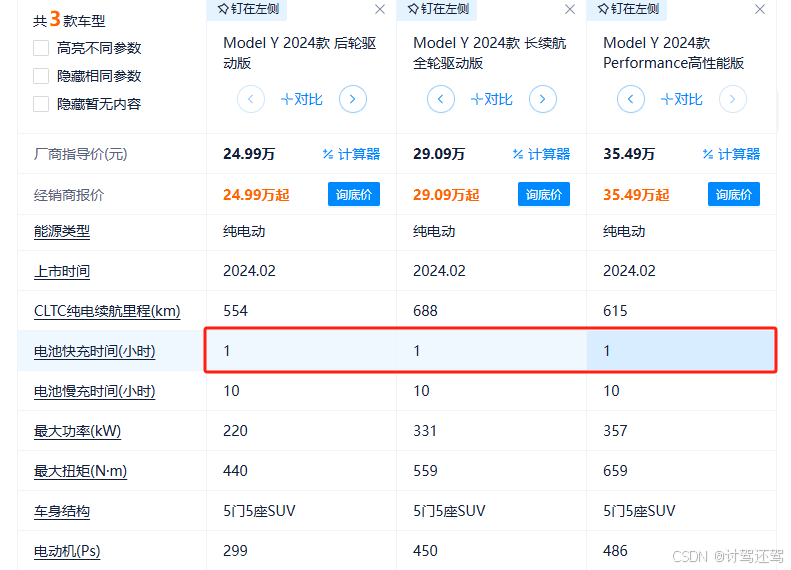791x570 pixels.
Task: Remove the Performance model column
Action: 760,9
